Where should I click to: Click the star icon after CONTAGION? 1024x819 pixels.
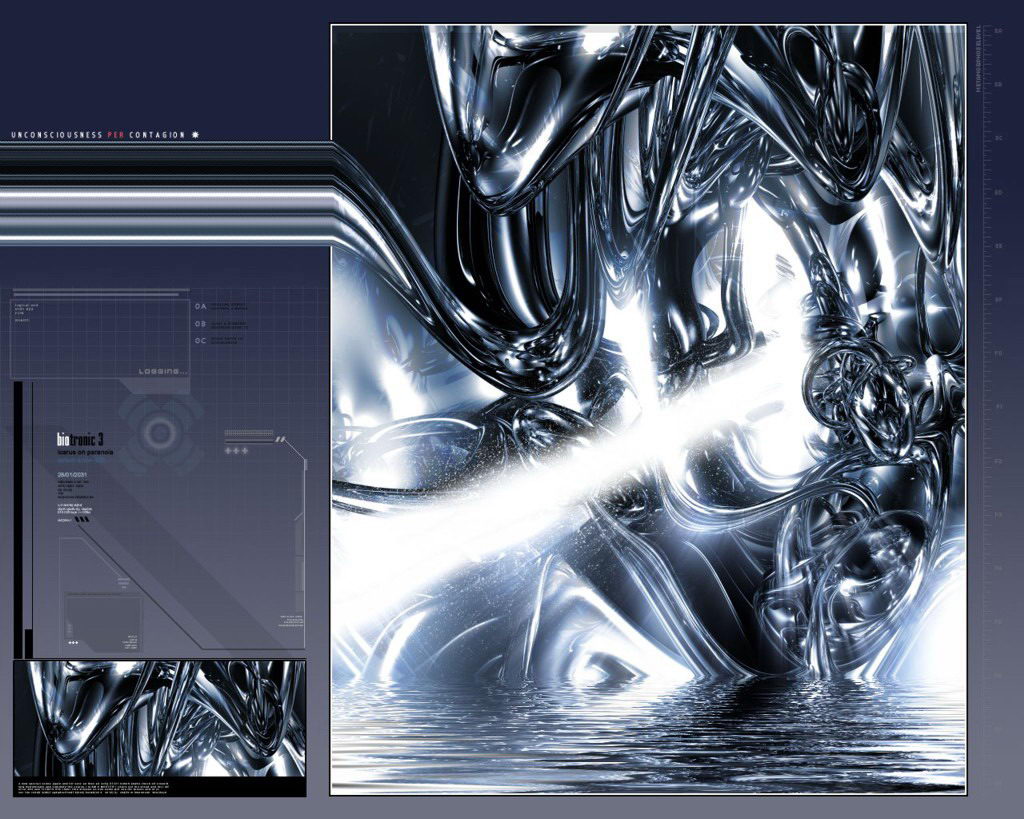coord(195,135)
